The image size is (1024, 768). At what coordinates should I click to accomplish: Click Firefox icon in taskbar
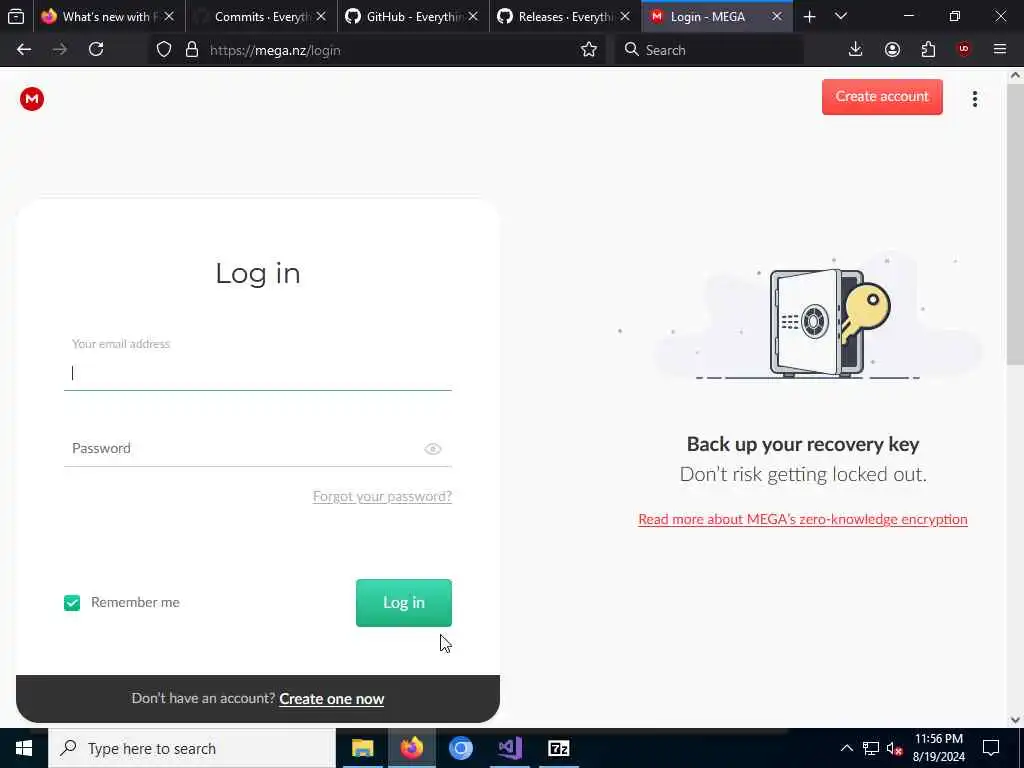(x=411, y=748)
